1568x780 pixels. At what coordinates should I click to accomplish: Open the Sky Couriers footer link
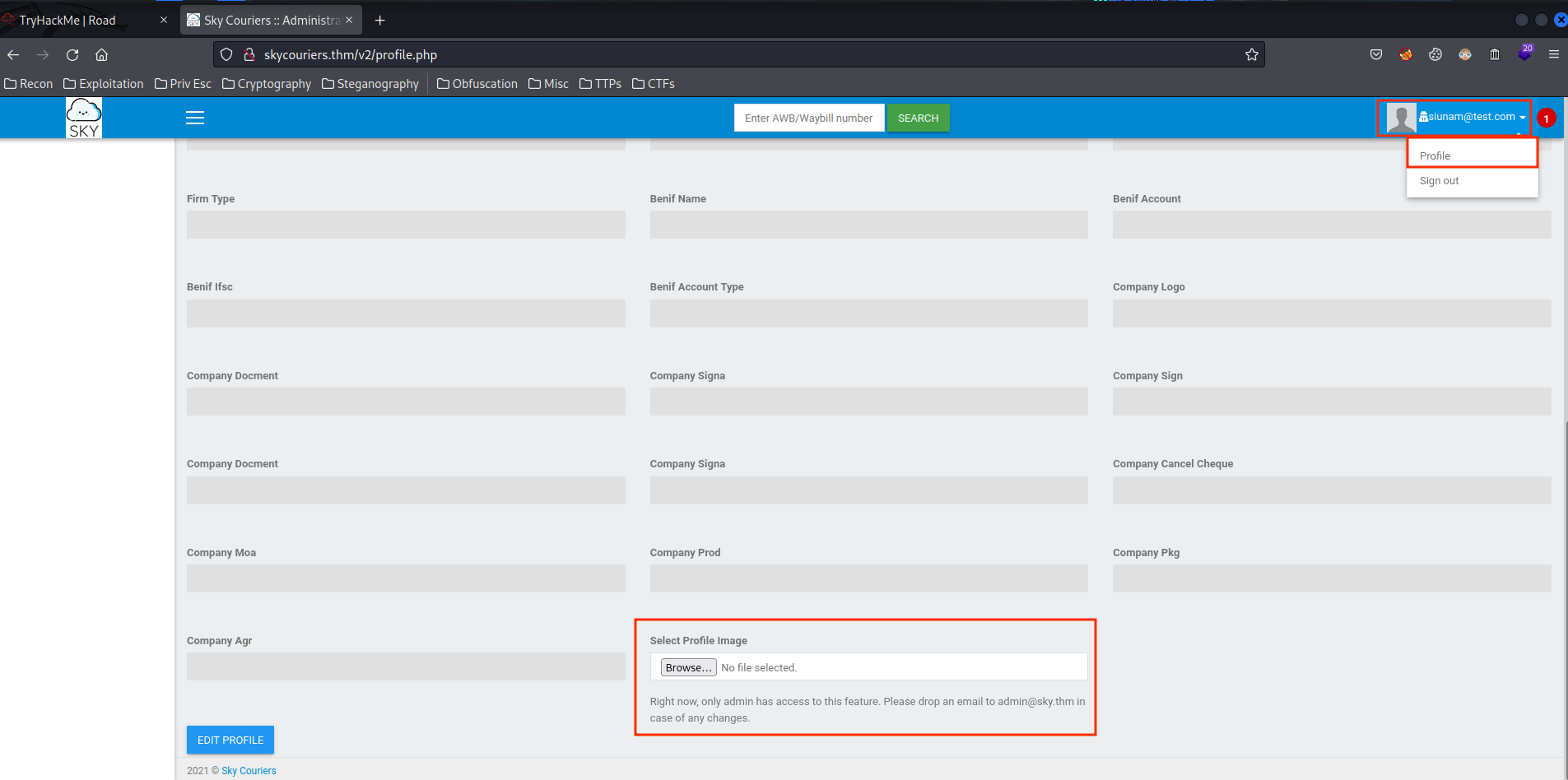249,771
